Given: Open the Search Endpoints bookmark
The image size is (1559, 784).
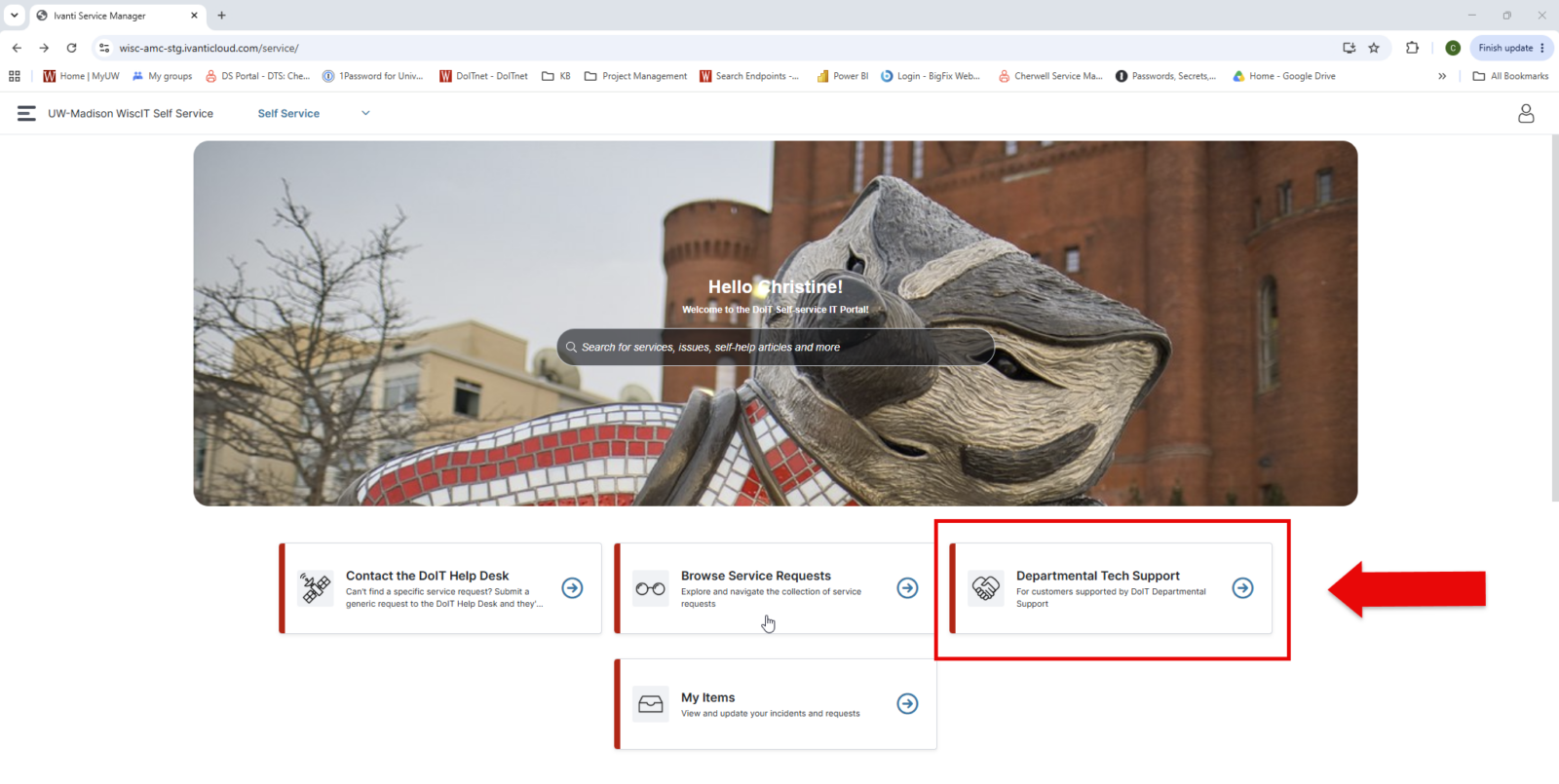Looking at the screenshot, I should point(749,76).
